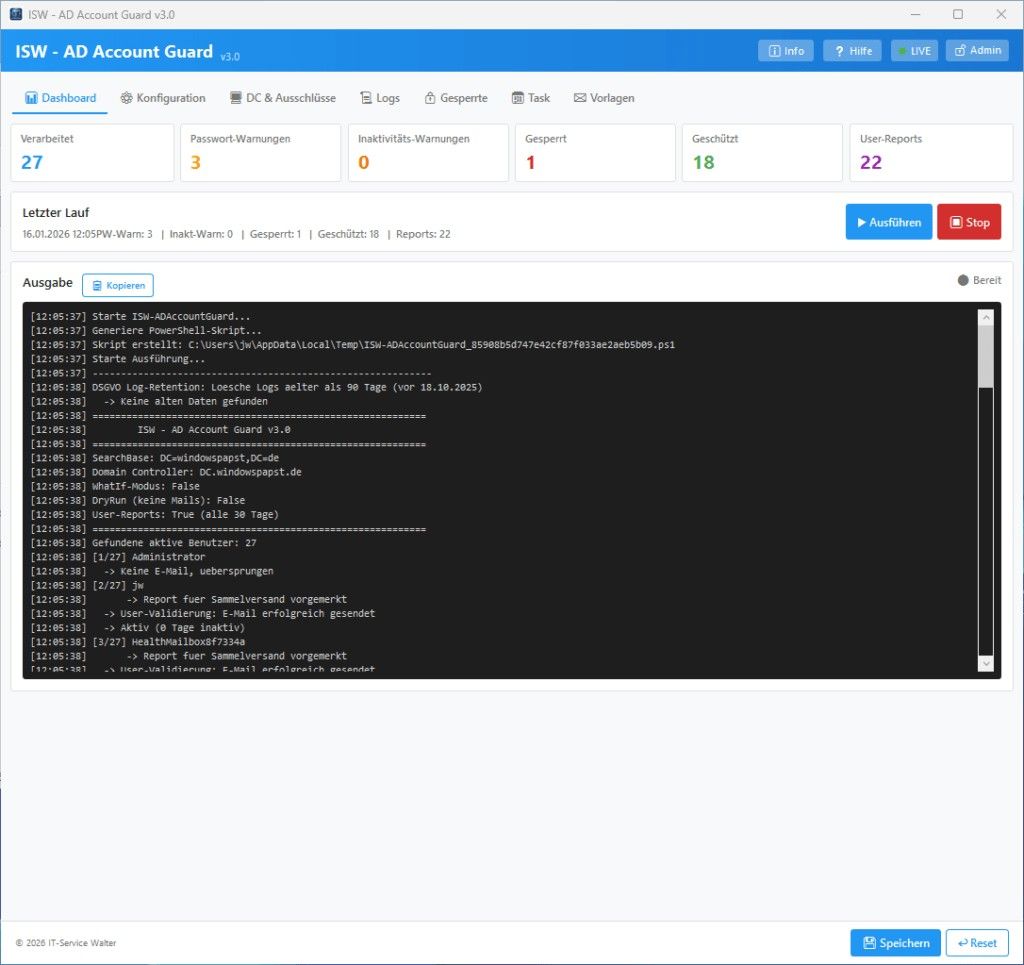
Task: Open the Vorlagen templates tab
Action: pos(604,98)
